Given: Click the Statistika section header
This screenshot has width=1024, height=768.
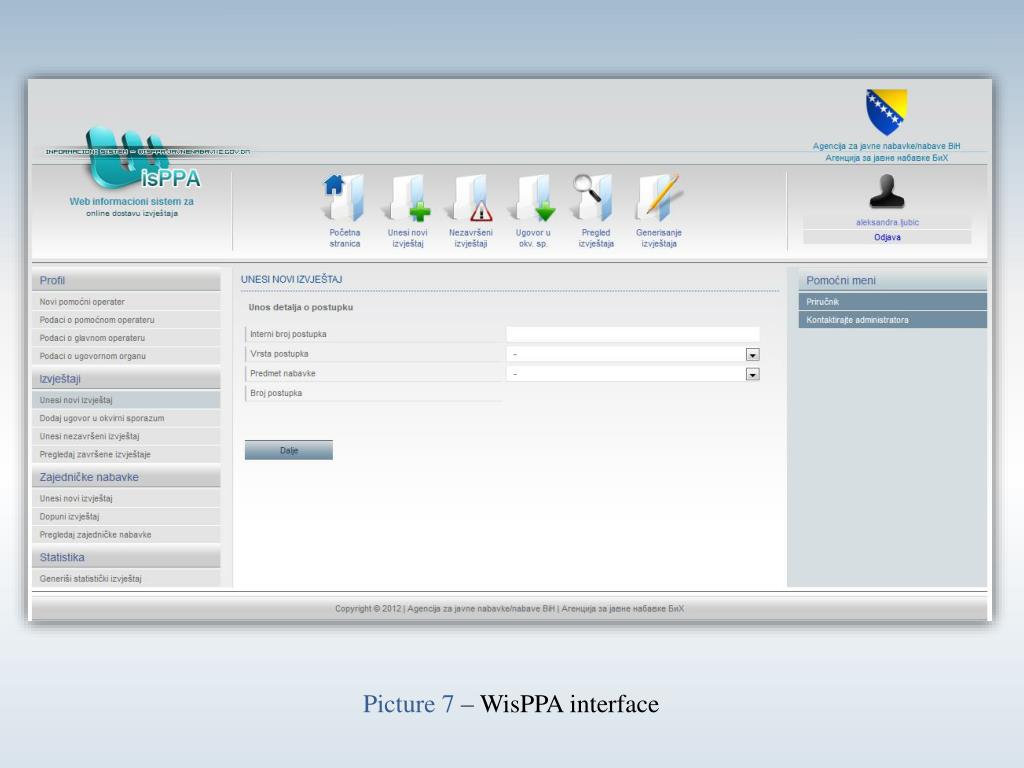Looking at the screenshot, I should tap(126, 557).
